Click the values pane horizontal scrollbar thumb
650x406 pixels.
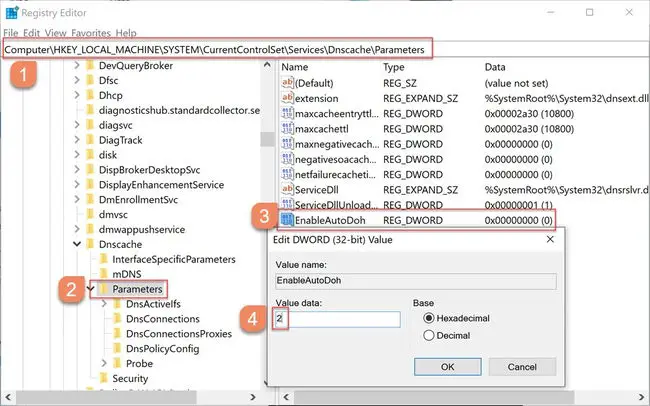pos(434,397)
